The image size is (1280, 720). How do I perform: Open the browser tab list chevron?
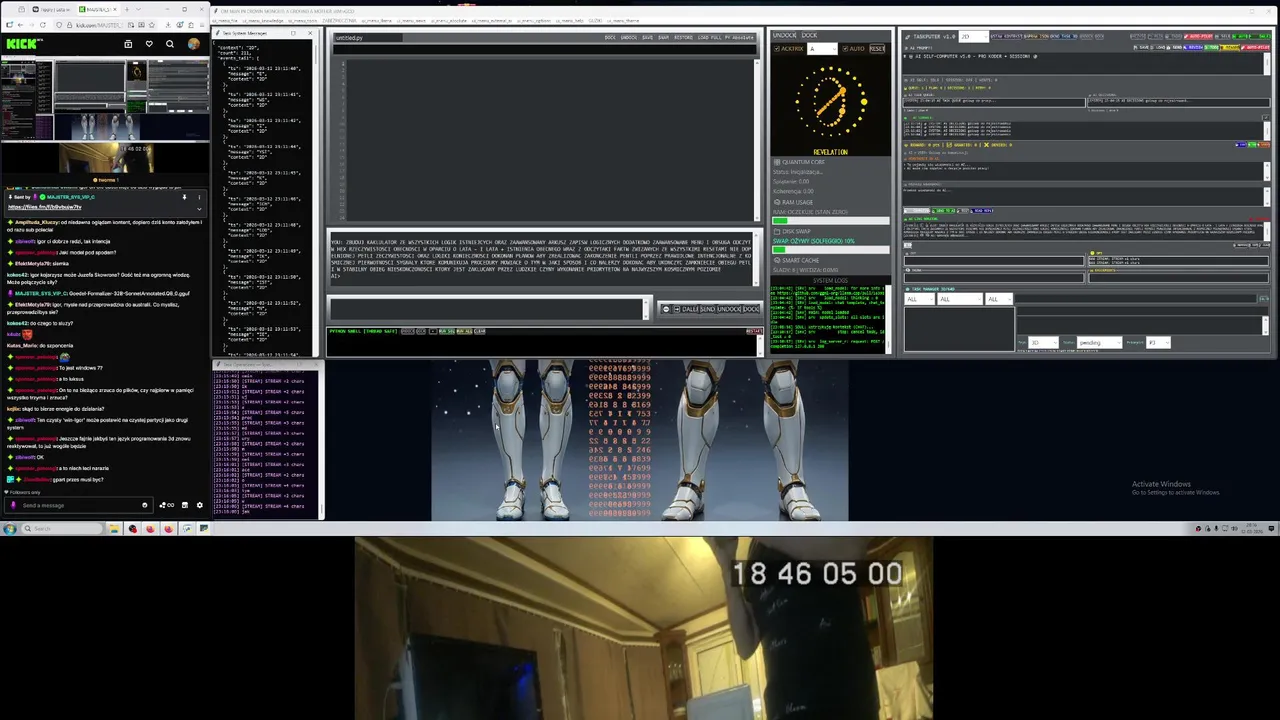138,9
